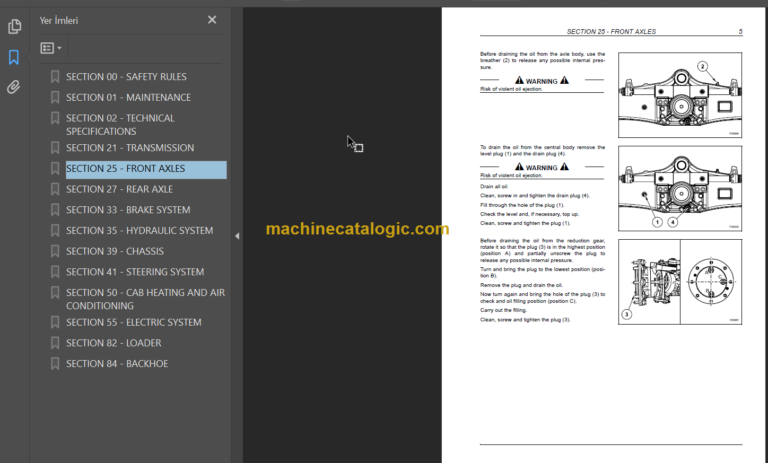Image resolution: width=768 pixels, height=463 pixels.
Task: Click the axle breather diagram with callout 2
Action: (680, 95)
